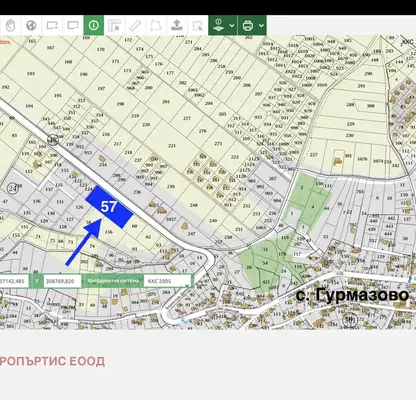Click parcel 198 on the map
416x400 pixels.
[x=120, y=104]
